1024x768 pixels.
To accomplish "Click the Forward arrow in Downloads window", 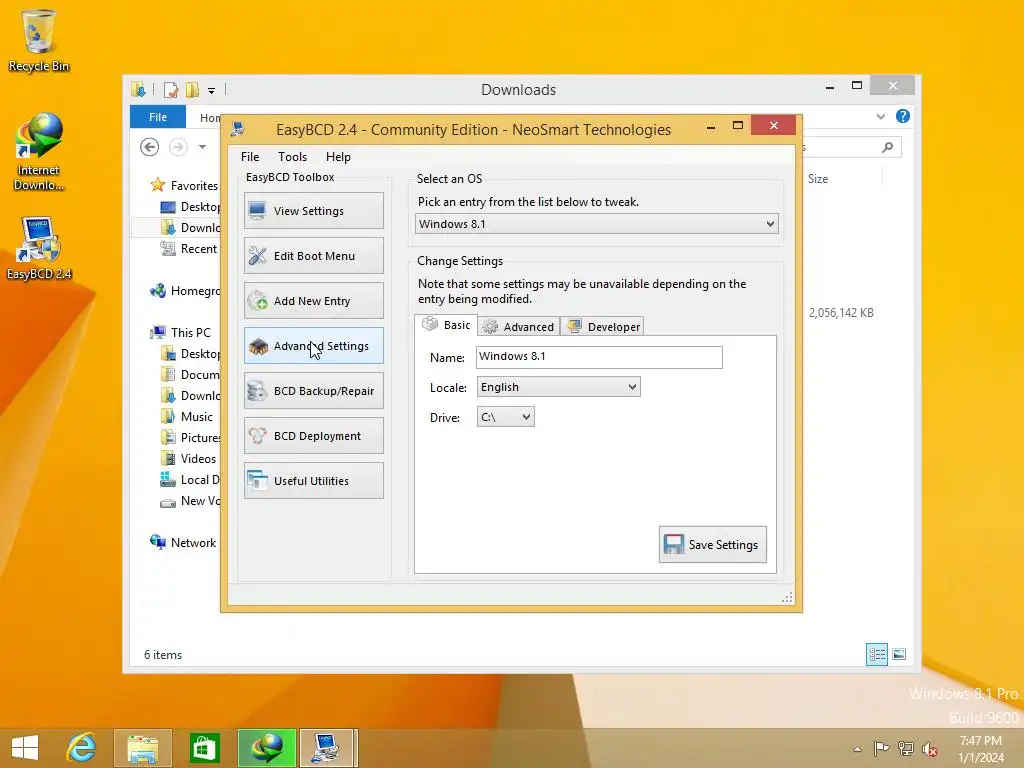I will [178, 148].
